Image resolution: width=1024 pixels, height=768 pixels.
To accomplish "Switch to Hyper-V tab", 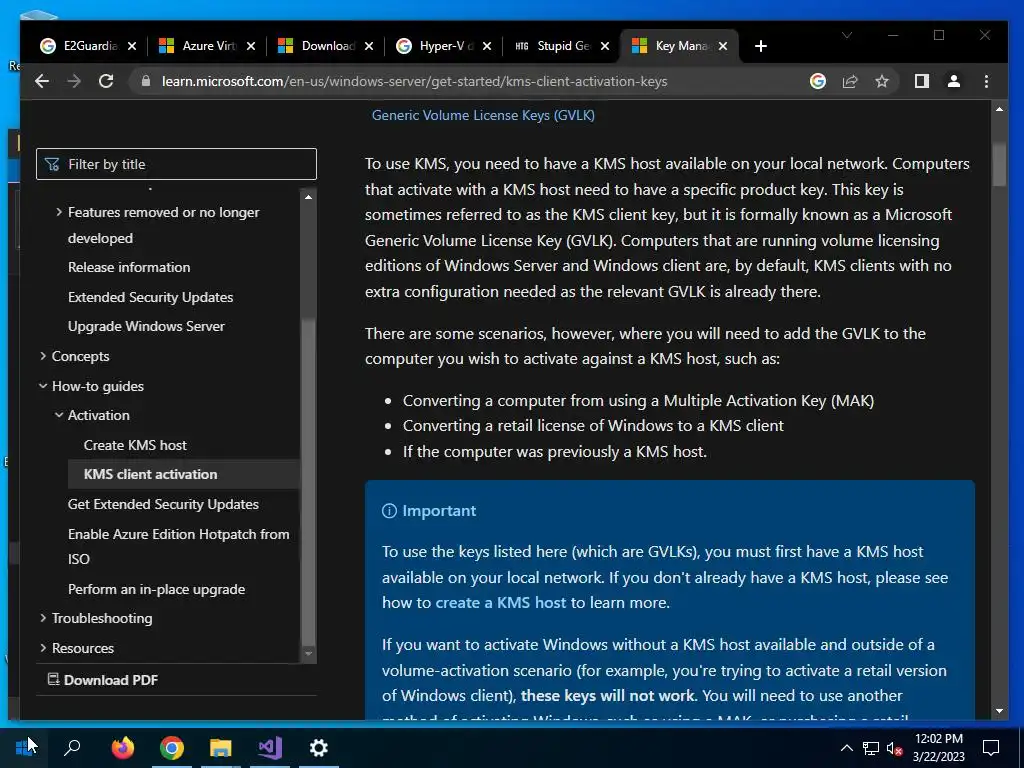I will coord(443,46).
